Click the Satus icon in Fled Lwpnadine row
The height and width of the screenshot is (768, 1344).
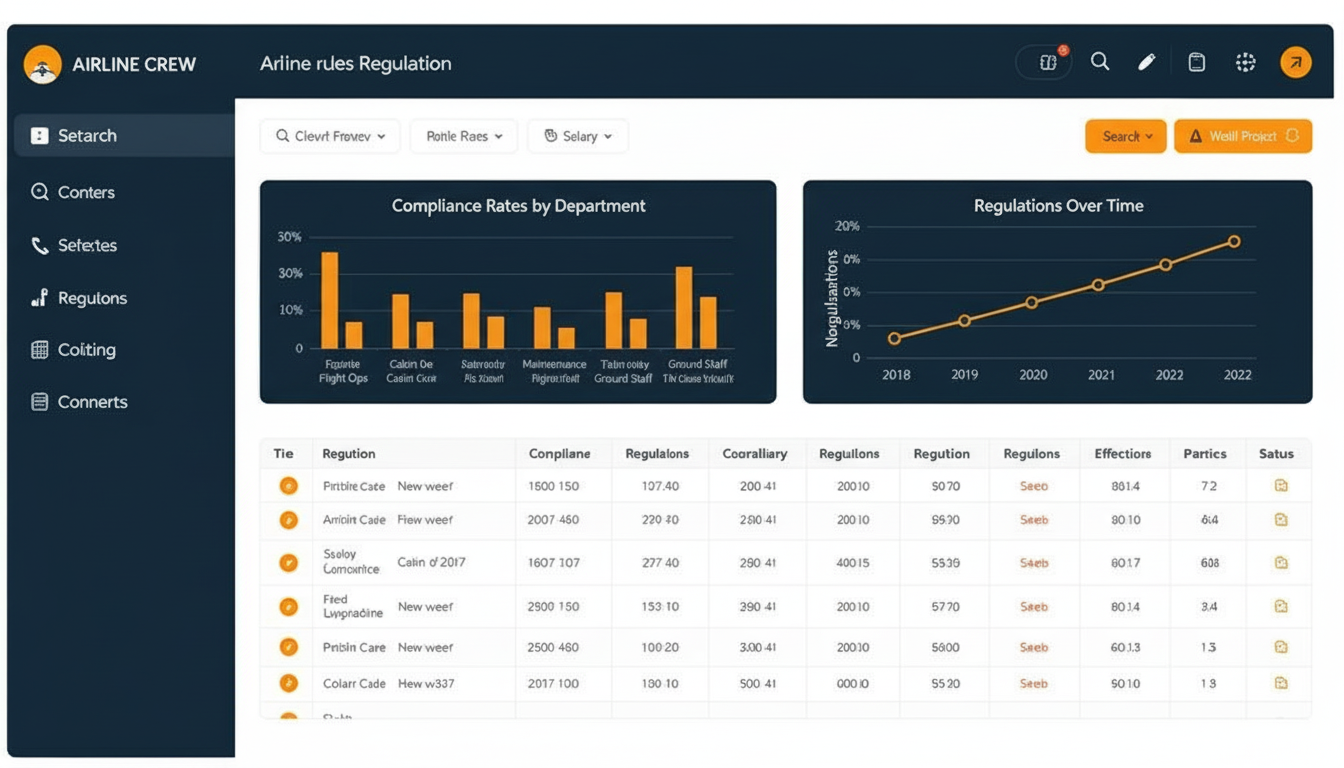pos(1281,607)
